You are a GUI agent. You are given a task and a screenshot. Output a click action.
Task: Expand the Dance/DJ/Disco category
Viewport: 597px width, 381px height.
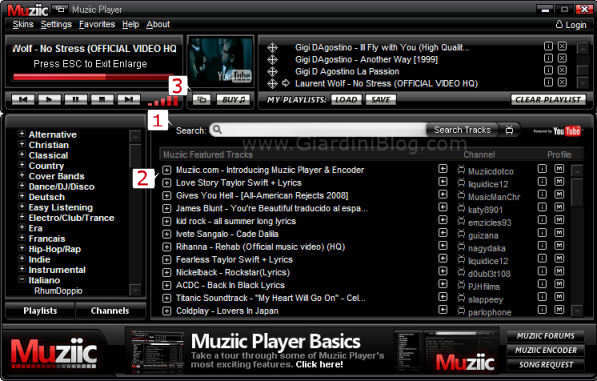click(x=22, y=186)
